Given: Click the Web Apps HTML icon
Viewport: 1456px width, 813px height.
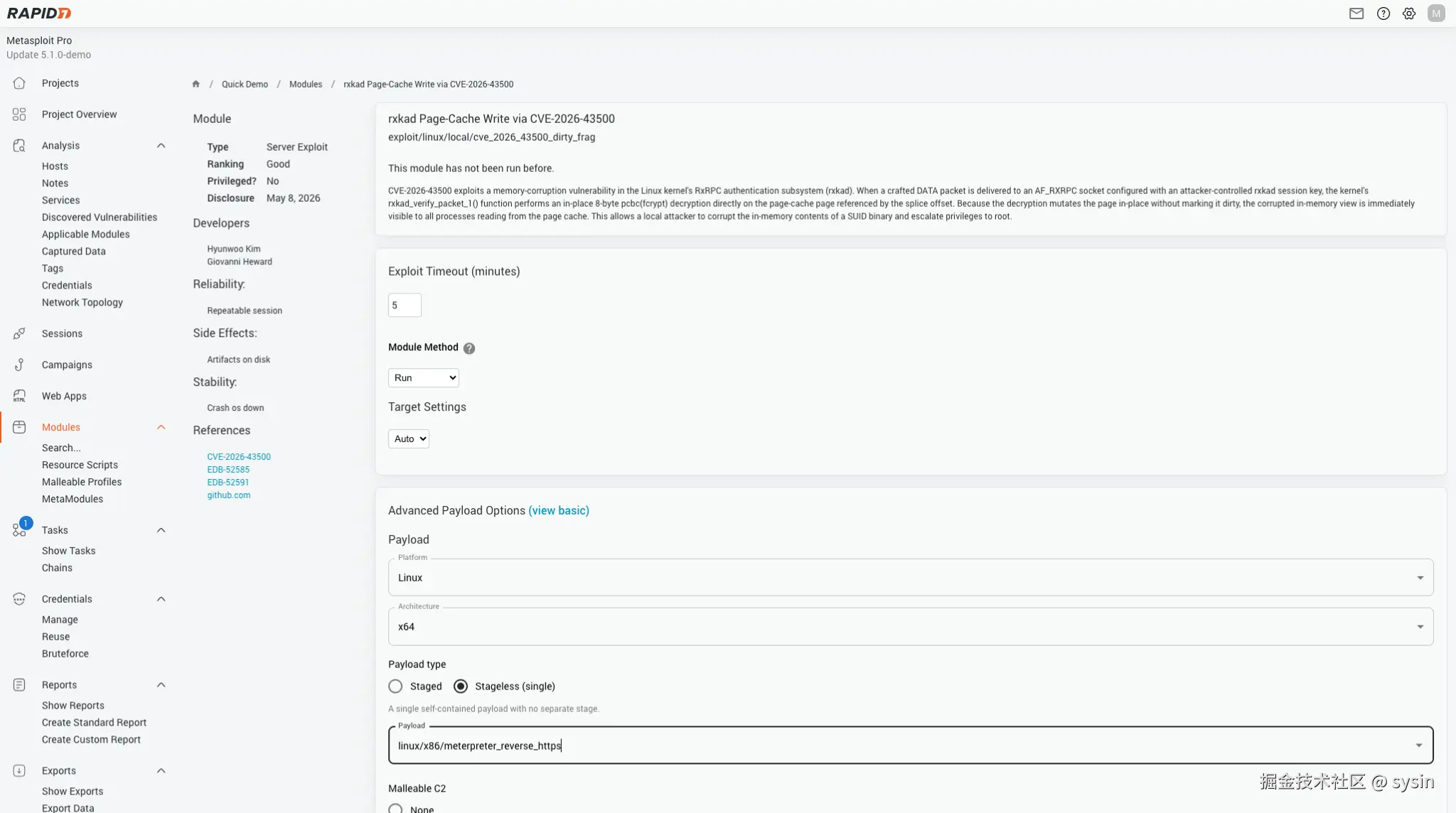Looking at the screenshot, I should click(19, 396).
